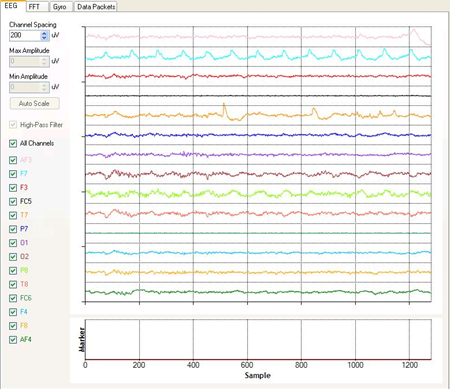Open the Gyro tab
The height and width of the screenshot is (389, 450).
[x=61, y=7]
